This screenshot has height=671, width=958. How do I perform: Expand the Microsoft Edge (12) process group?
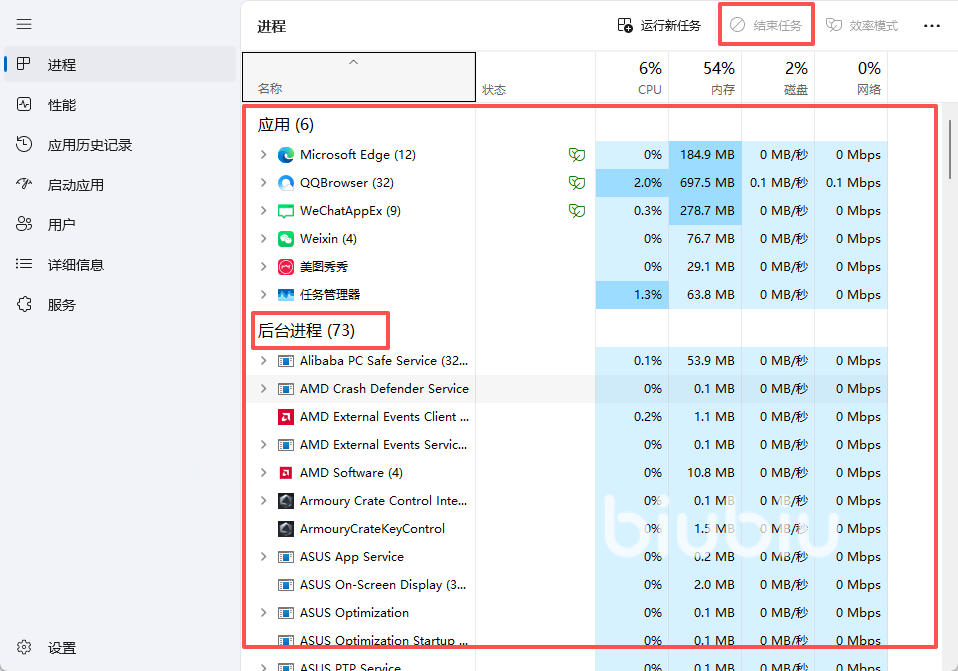coord(263,155)
